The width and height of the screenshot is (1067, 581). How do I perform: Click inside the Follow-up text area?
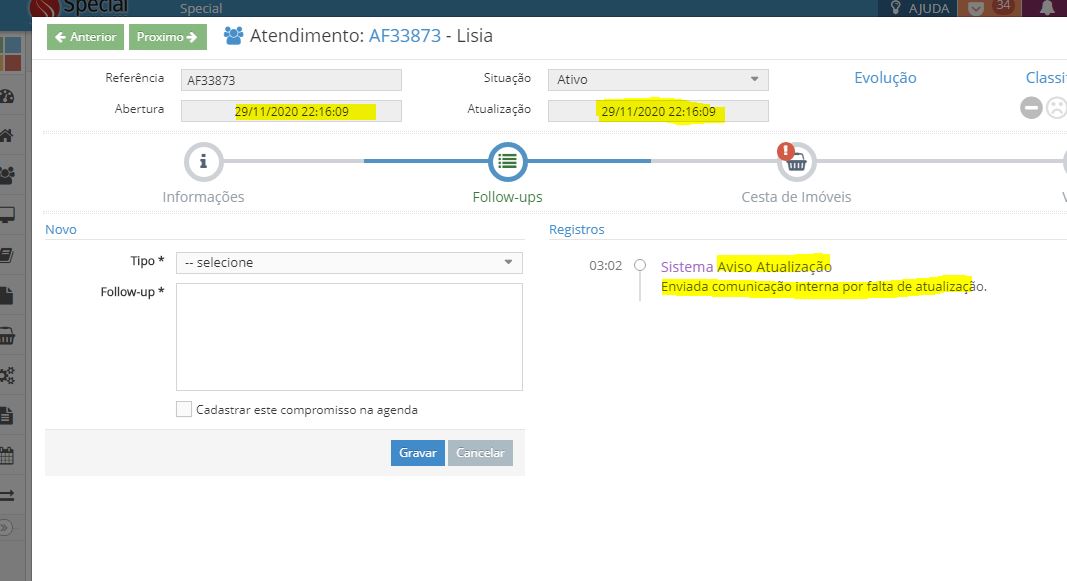pyautogui.click(x=348, y=336)
